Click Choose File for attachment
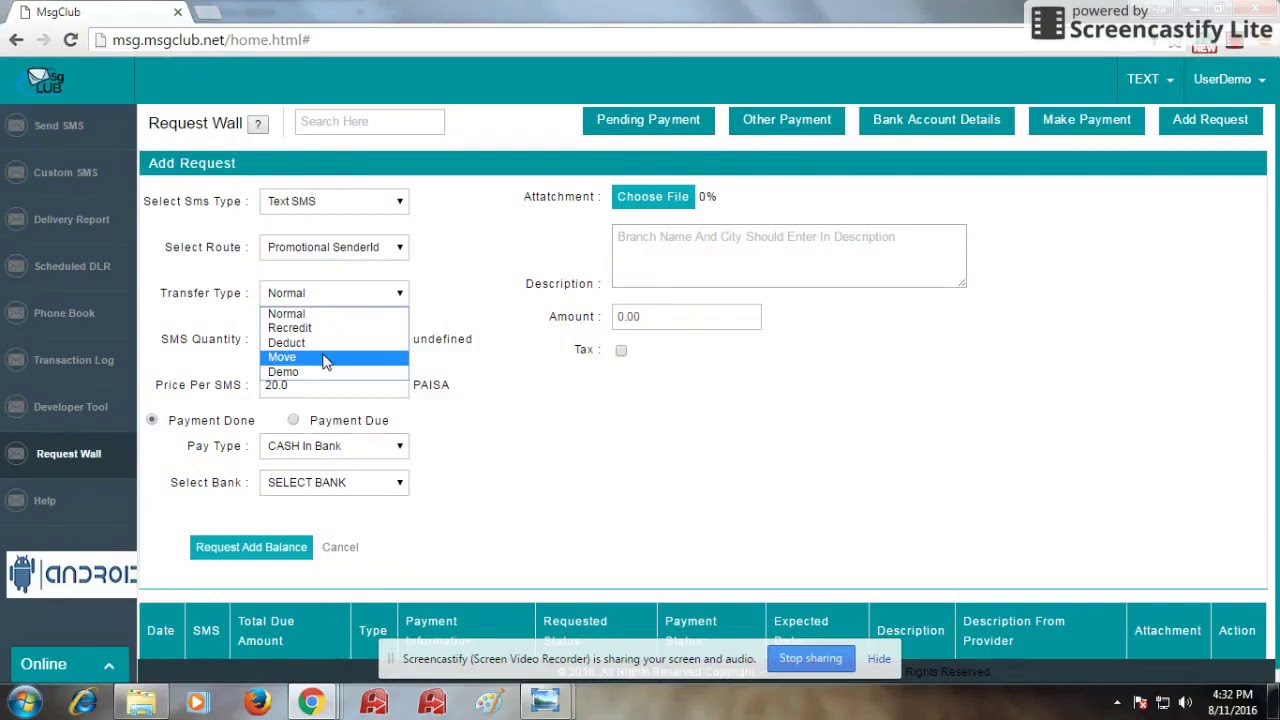The height and width of the screenshot is (720, 1280). click(652, 197)
